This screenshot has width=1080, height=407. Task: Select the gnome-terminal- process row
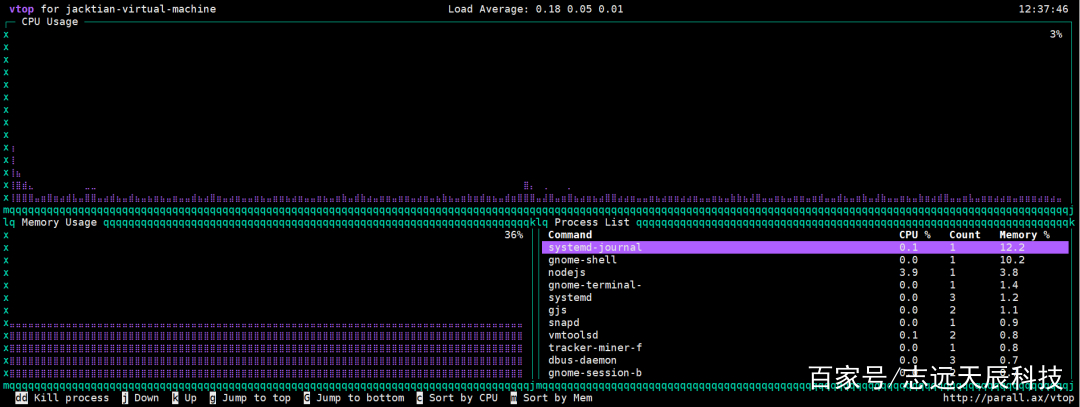tap(805, 285)
